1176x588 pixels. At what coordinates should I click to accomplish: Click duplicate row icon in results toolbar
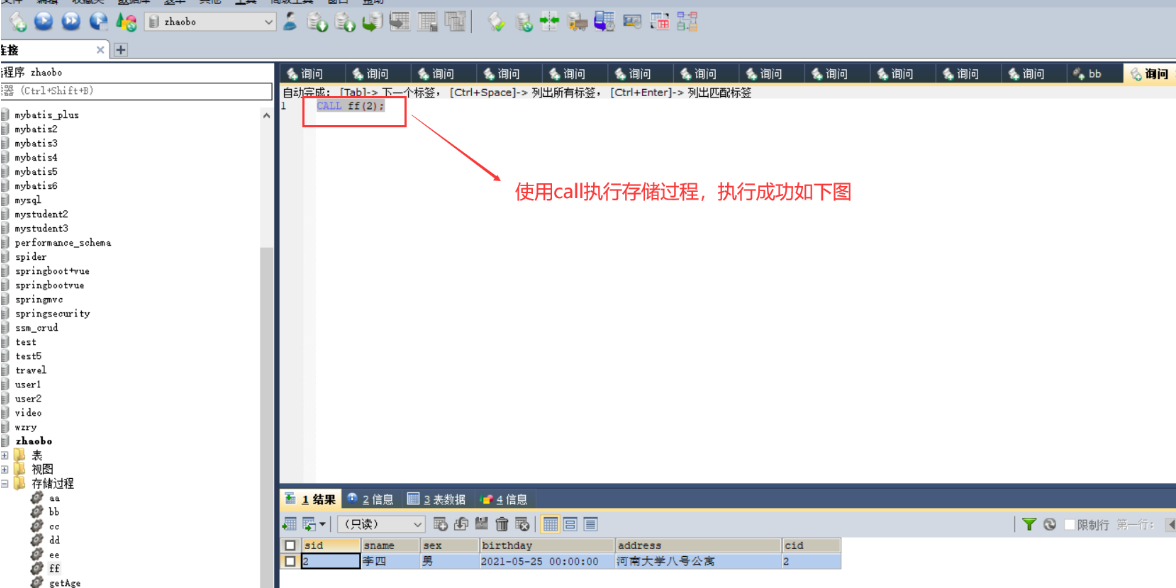tap(461, 524)
